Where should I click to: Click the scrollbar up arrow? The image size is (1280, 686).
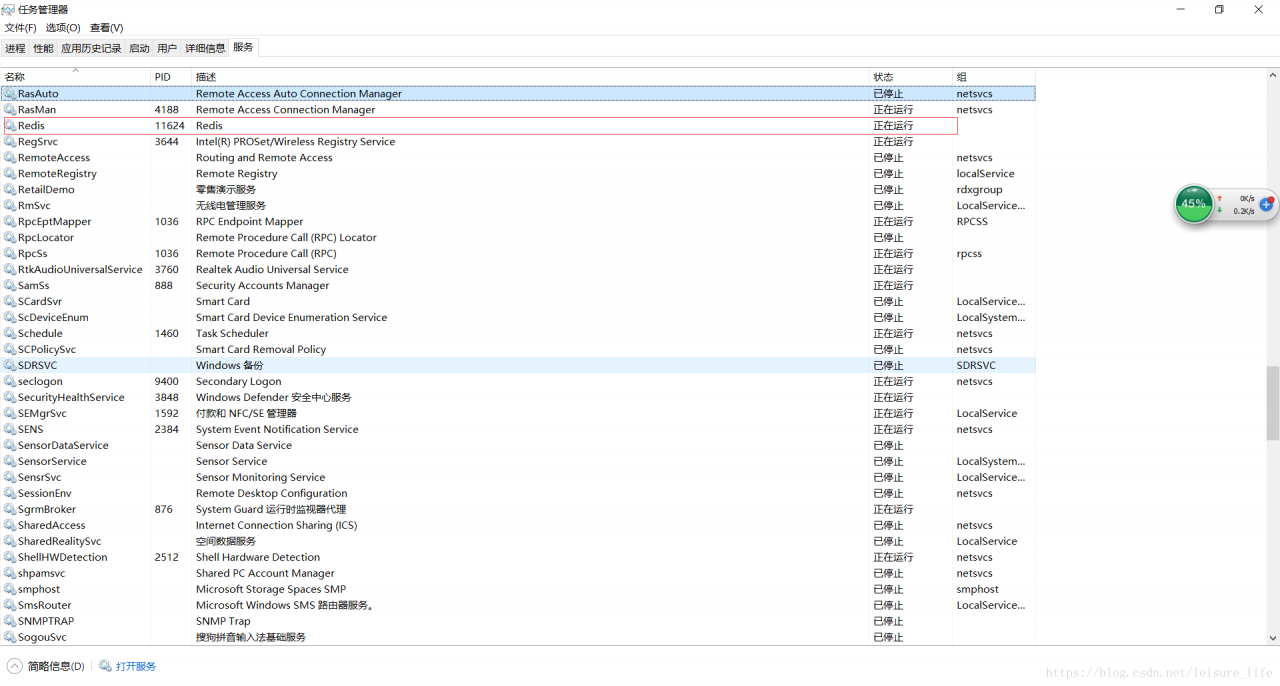1273,74
